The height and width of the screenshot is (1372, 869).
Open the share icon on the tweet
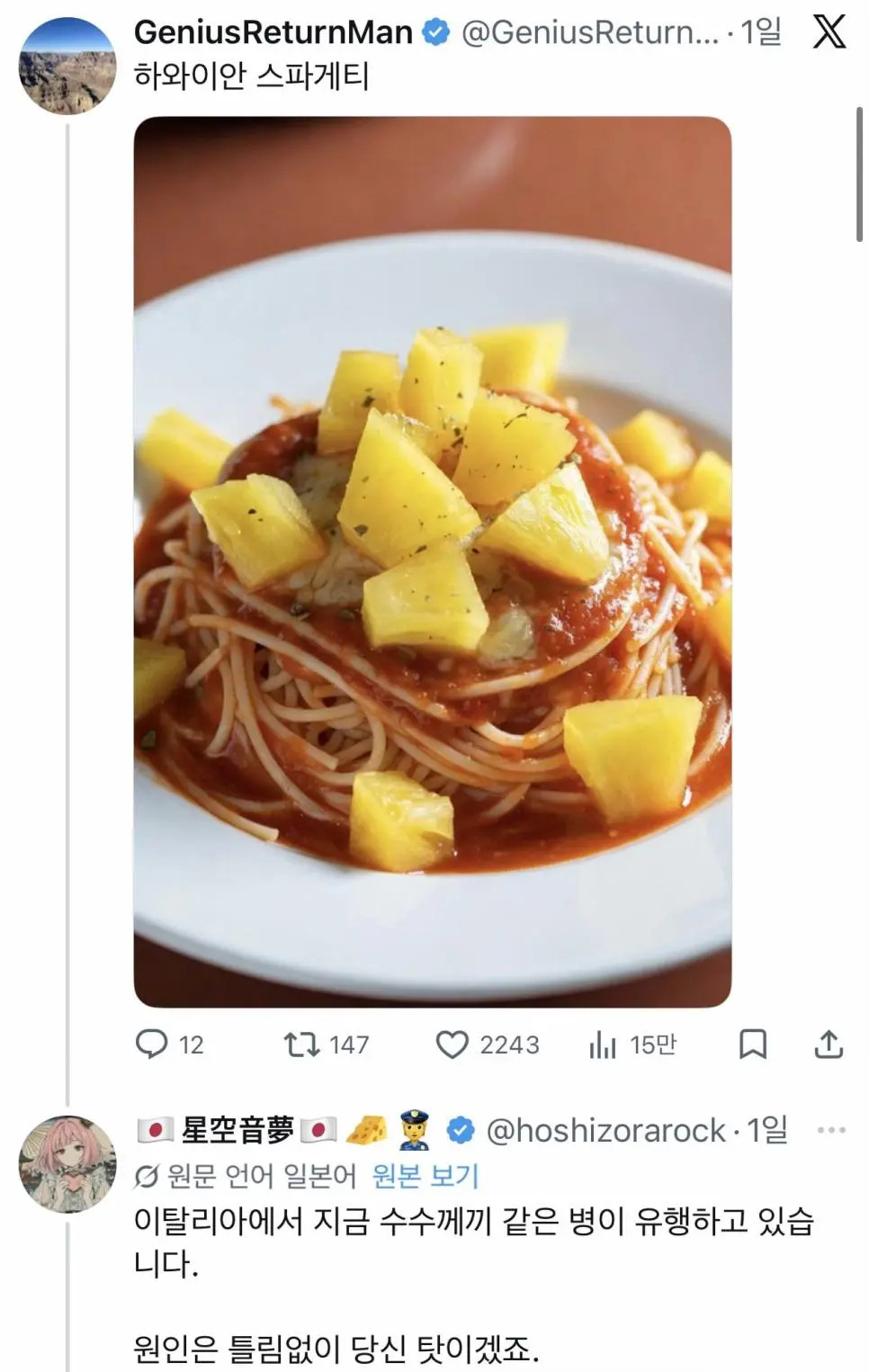[829, 1045]
